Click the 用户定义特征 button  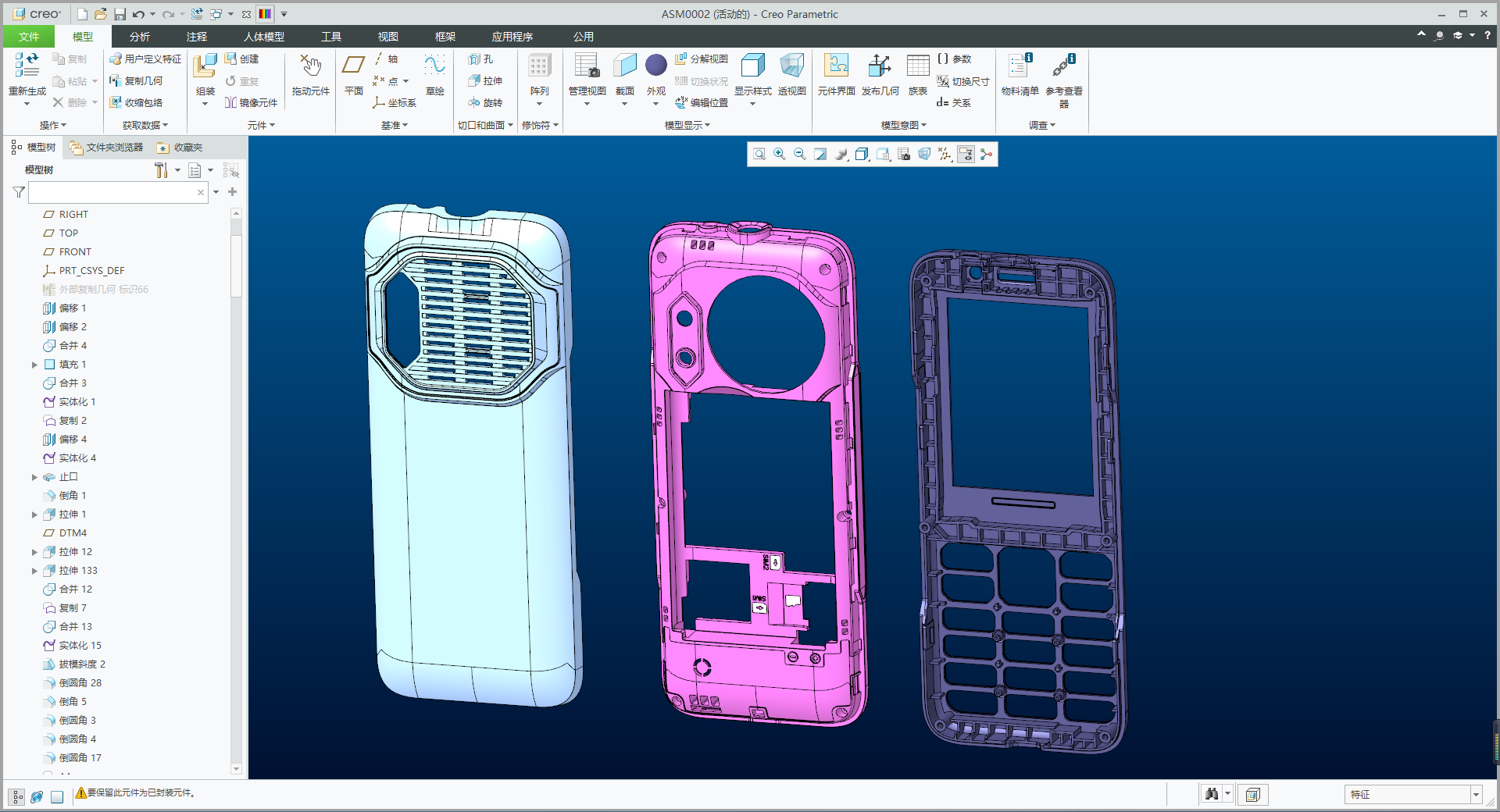pos(145,59)
